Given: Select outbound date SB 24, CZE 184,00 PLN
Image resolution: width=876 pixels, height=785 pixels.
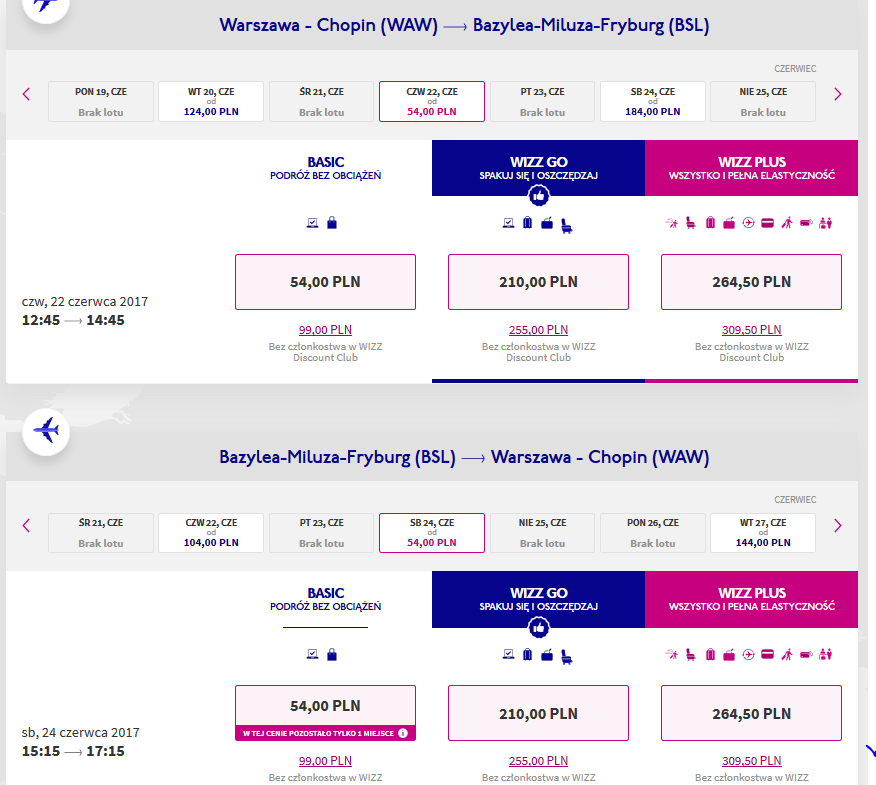Looking at the screenshot, I should 653,101.
